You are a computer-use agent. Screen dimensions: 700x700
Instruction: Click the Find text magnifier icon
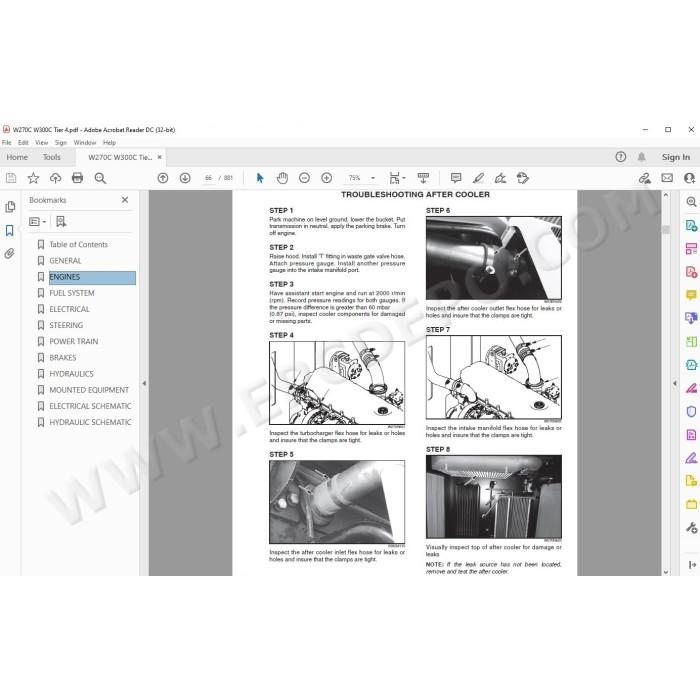click(x=100, y=178)
